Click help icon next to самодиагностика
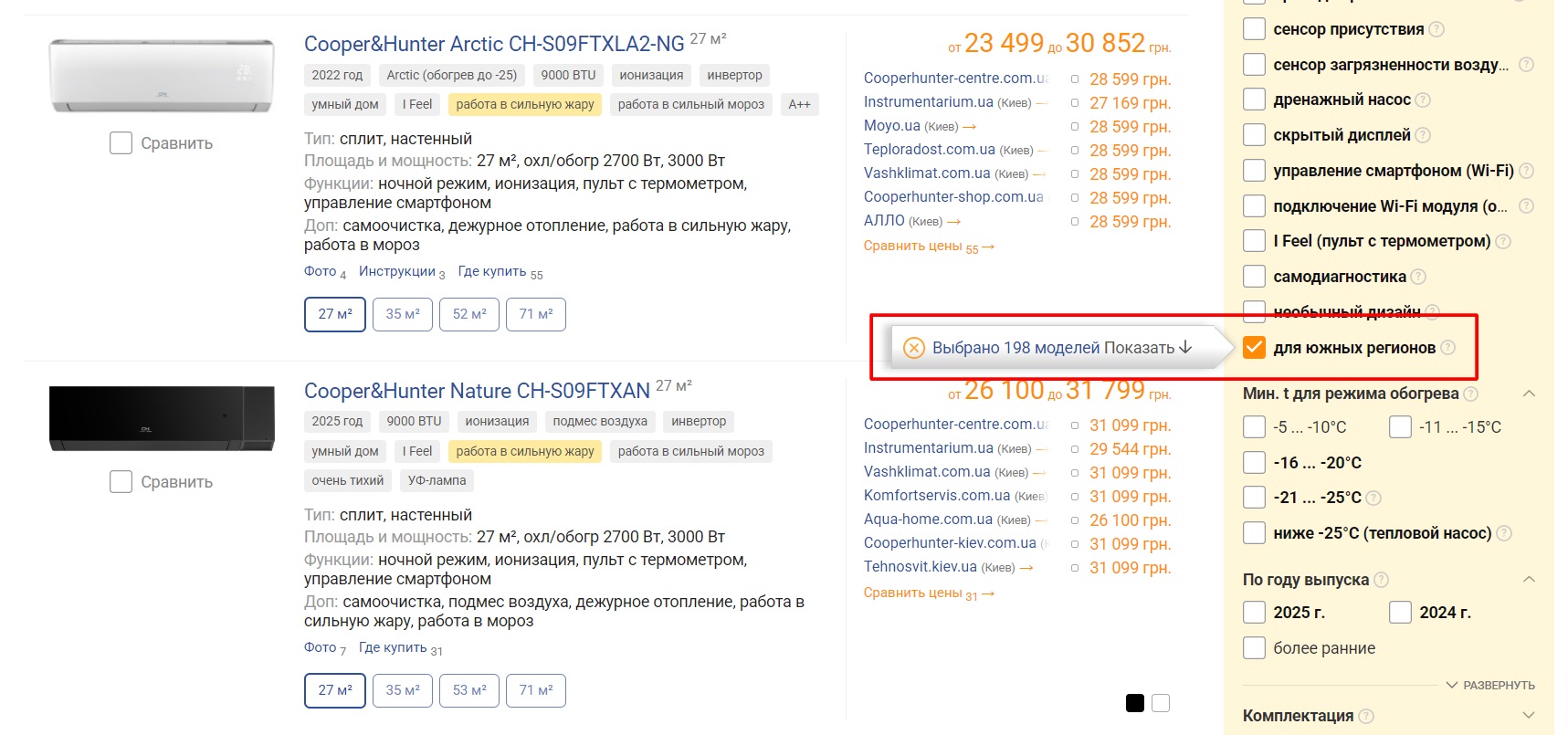Image resolution: width=1568 pixels, height=735 pixels. pos(1418,277)
